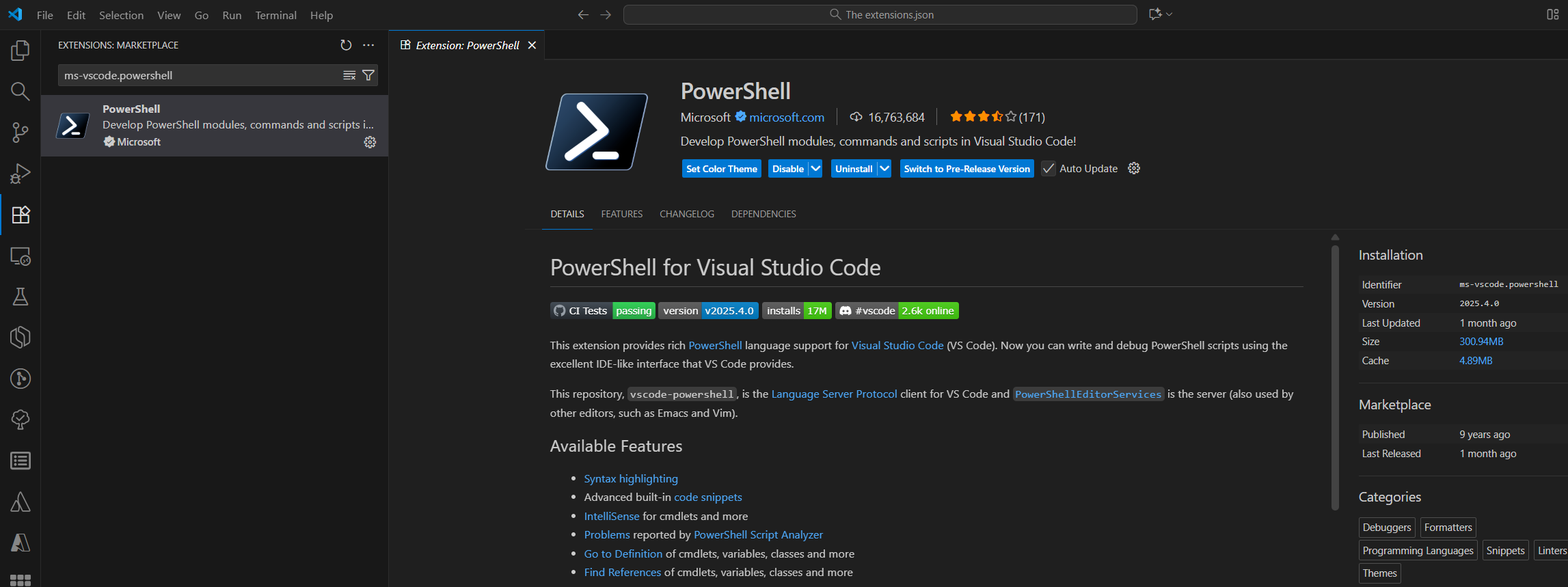Click the Copilot chat icon in title bar
1568x587 pixels.
(x=1155, y=14)
